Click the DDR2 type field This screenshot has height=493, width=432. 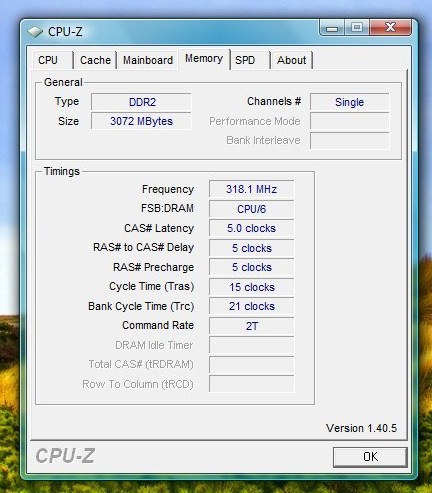click(x=141, y=102)
